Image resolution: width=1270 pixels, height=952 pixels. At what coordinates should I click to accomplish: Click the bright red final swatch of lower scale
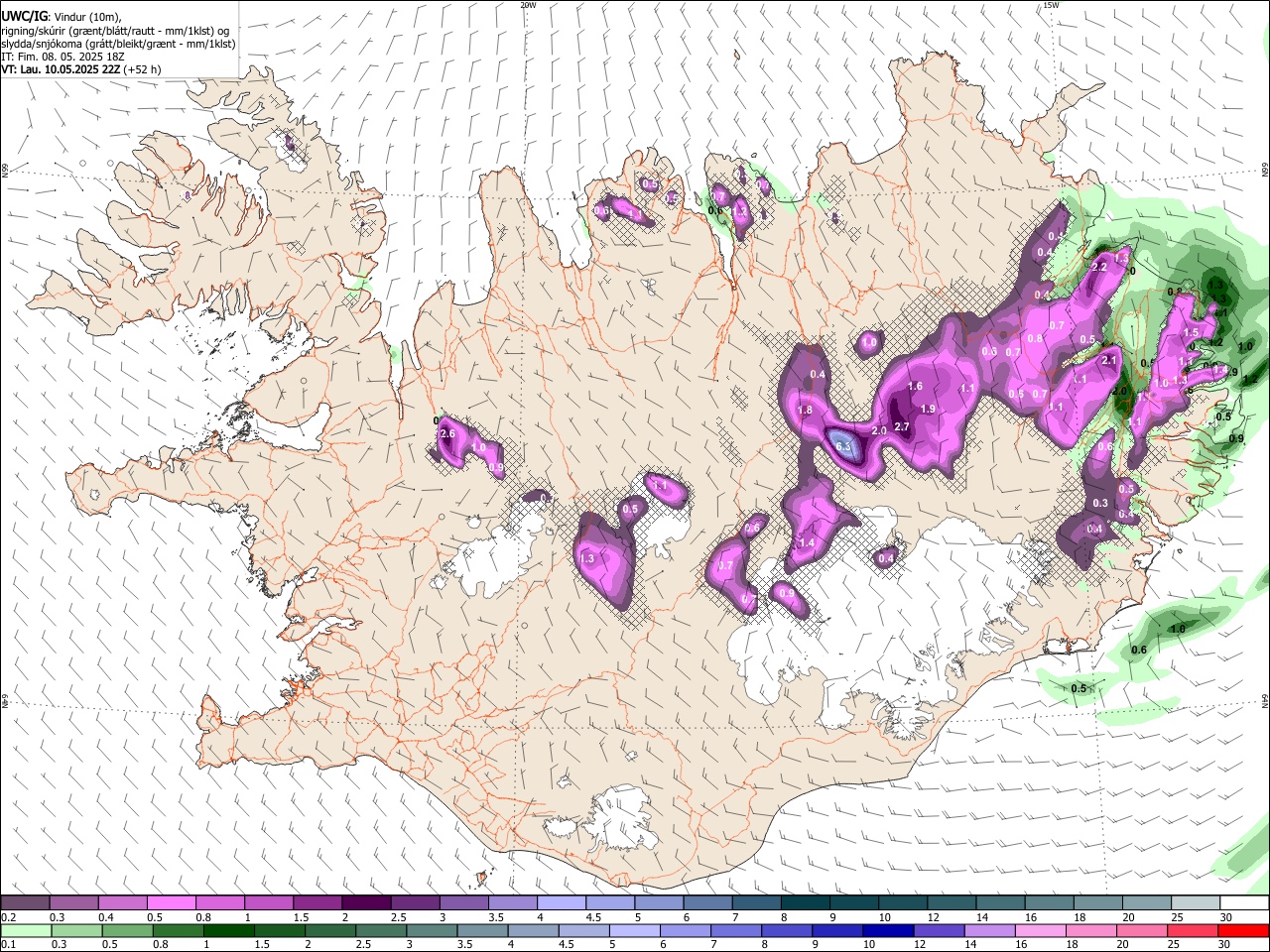pos(1242,930)
